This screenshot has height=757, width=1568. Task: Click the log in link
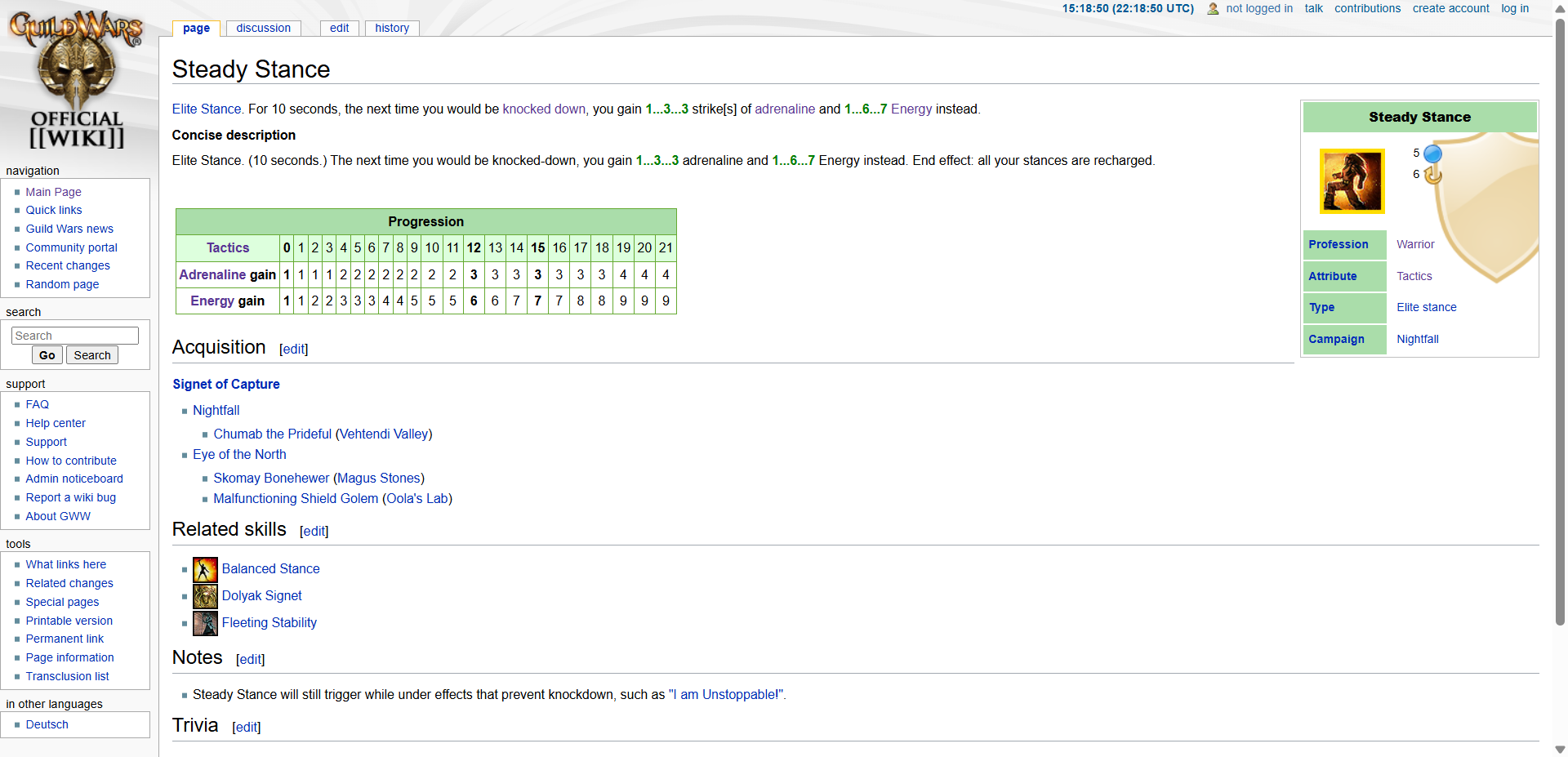pyautogui.click(x=1515, y=8)
